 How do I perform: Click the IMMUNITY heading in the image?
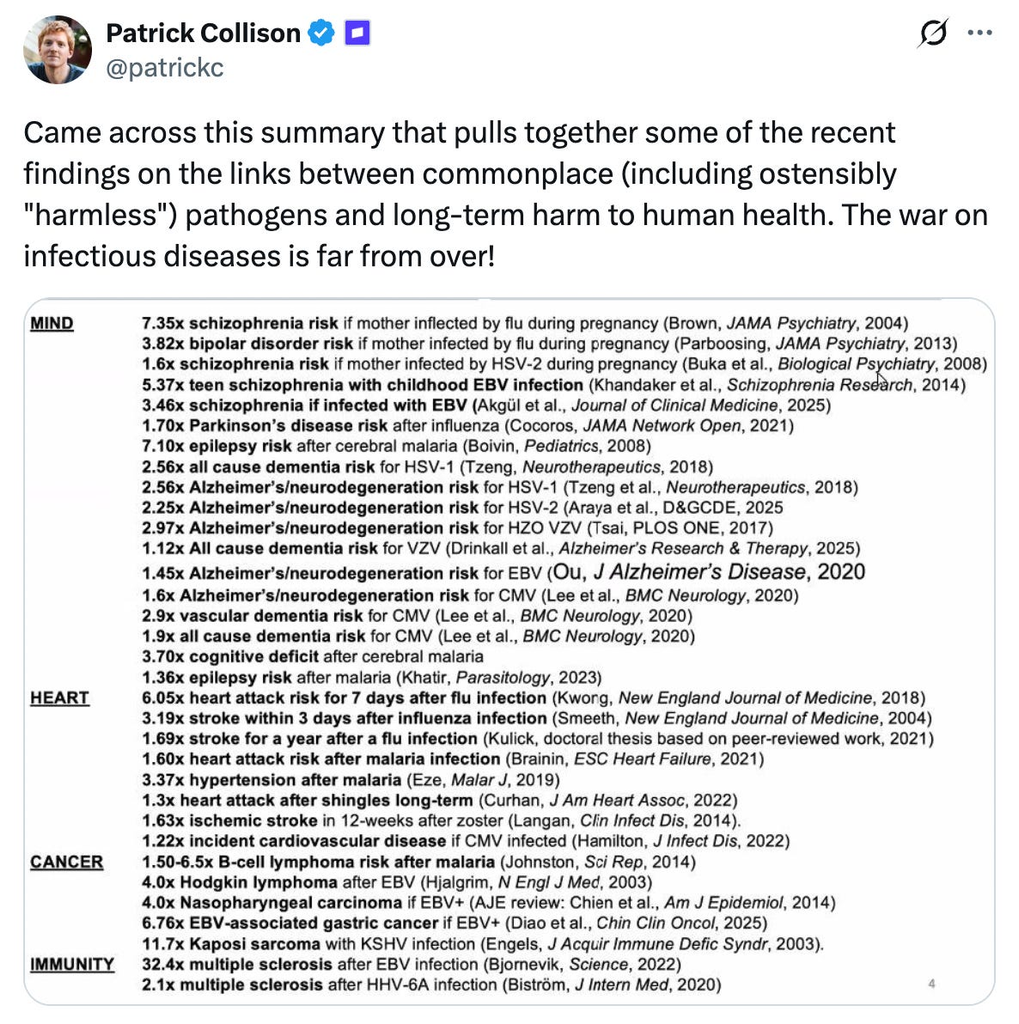click(72, 965)
